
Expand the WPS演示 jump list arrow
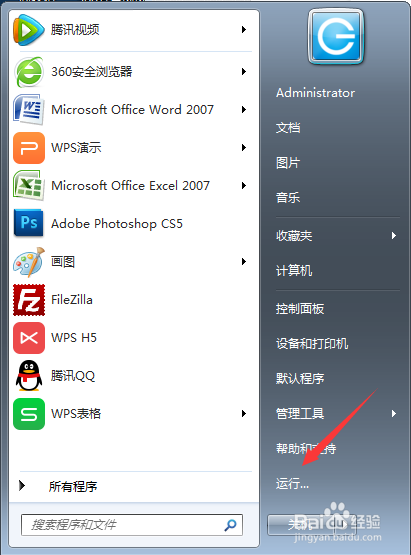(x=244, y=148)
